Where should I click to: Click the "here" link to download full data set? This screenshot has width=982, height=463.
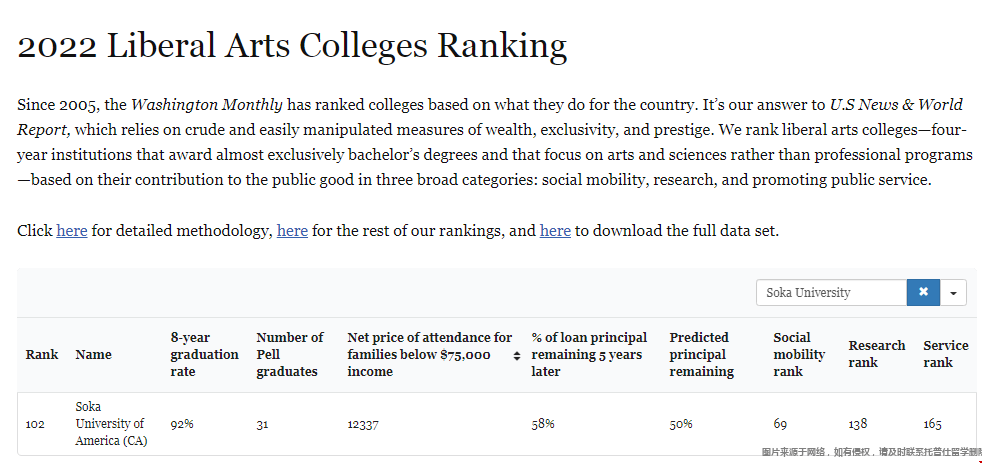(555, 231)
